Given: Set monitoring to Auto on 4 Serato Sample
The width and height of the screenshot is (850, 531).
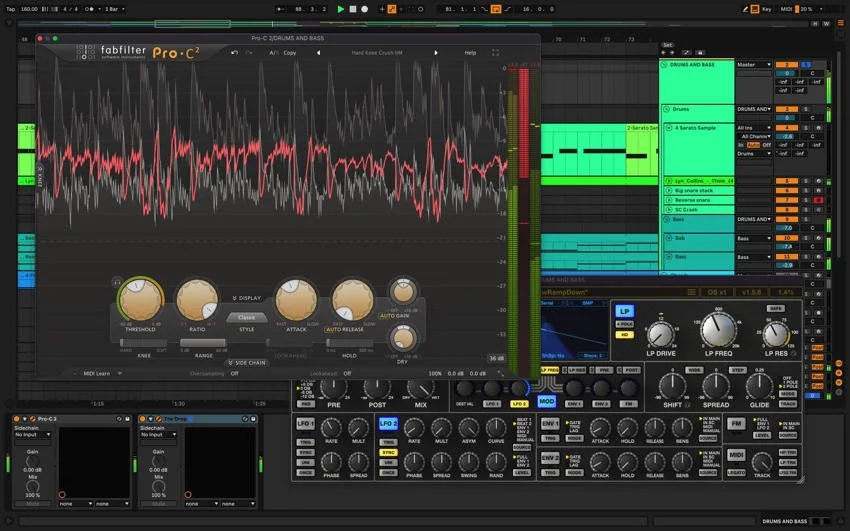Looking at the screenshot, I should [754, 145].
